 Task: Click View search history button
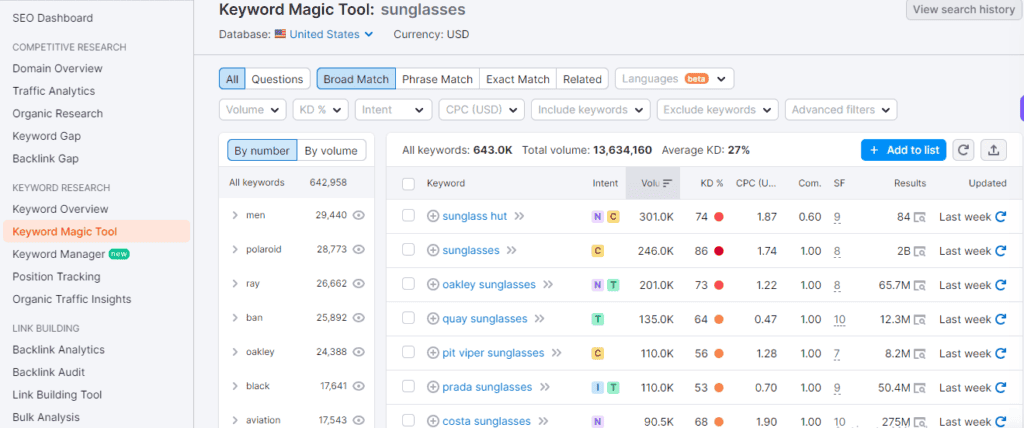click(963, 9)
